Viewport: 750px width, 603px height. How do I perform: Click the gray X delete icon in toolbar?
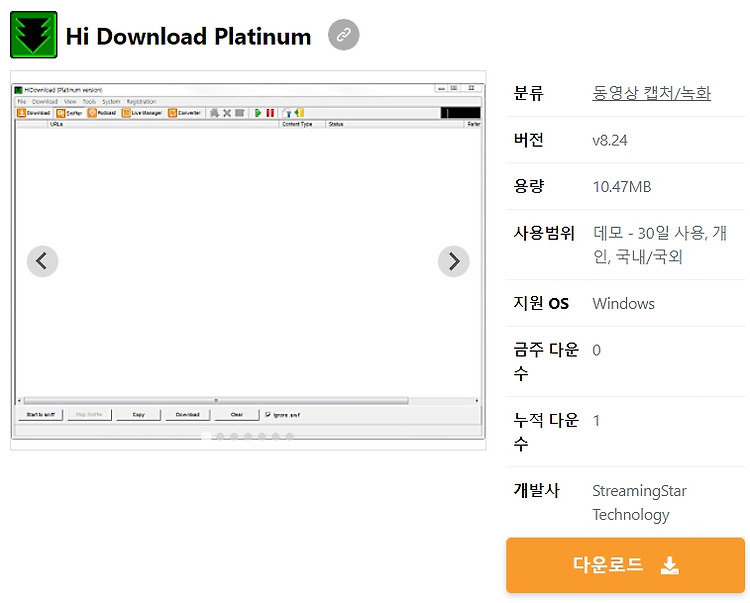[227, 113]
